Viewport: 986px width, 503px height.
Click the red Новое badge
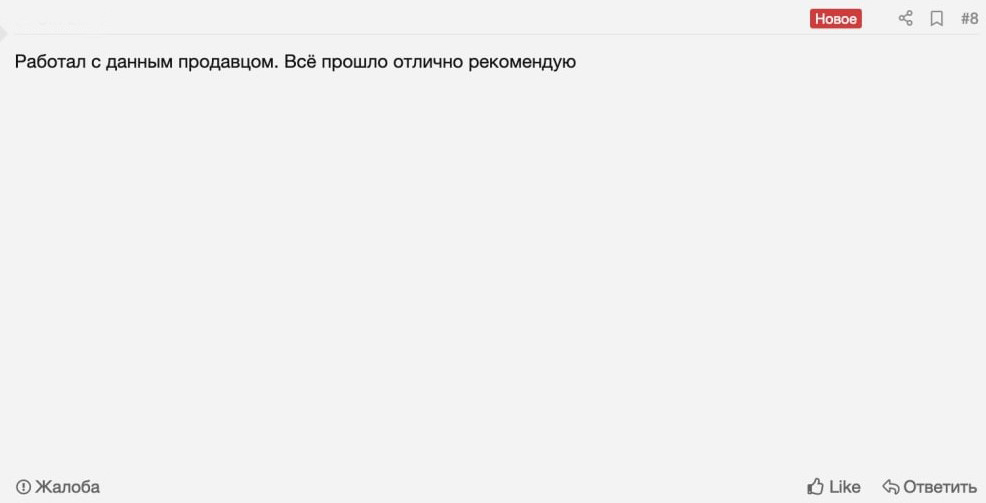click(836, 19)
